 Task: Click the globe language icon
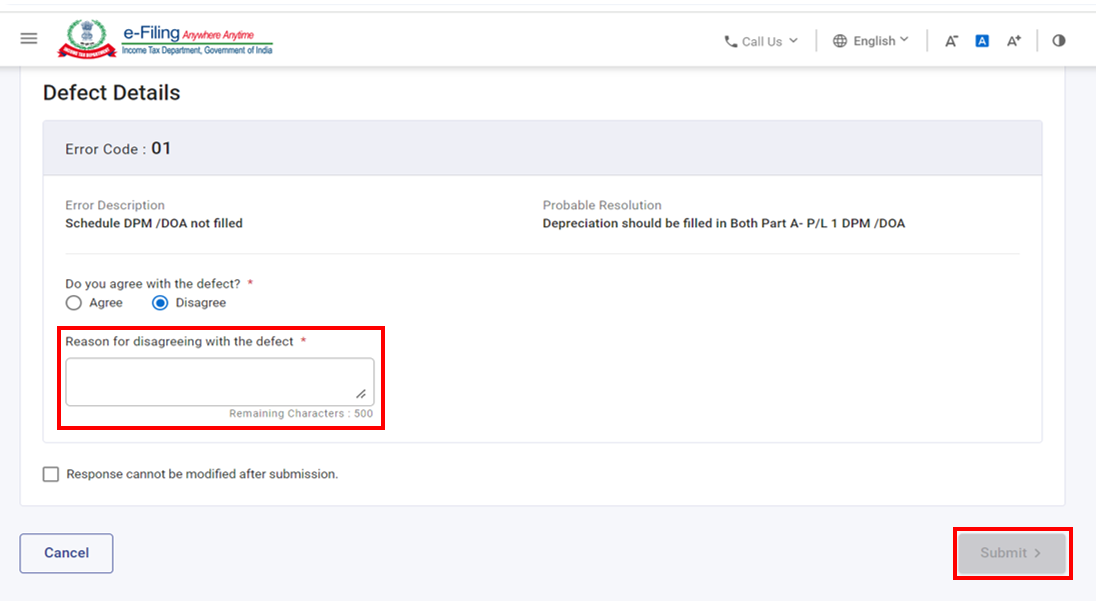tap(840, 41)
